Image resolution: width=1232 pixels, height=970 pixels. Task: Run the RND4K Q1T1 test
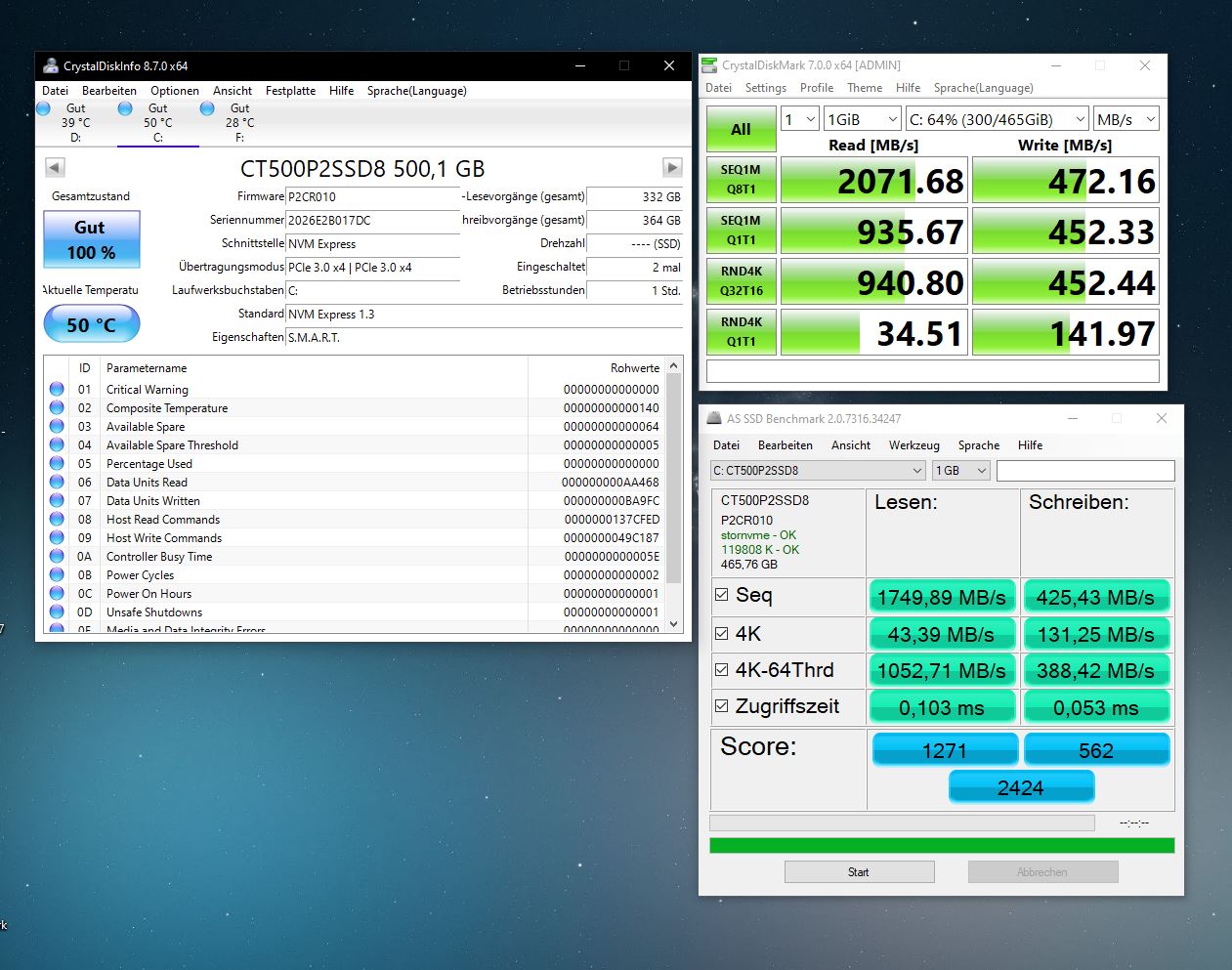click(x=741, y=332)
